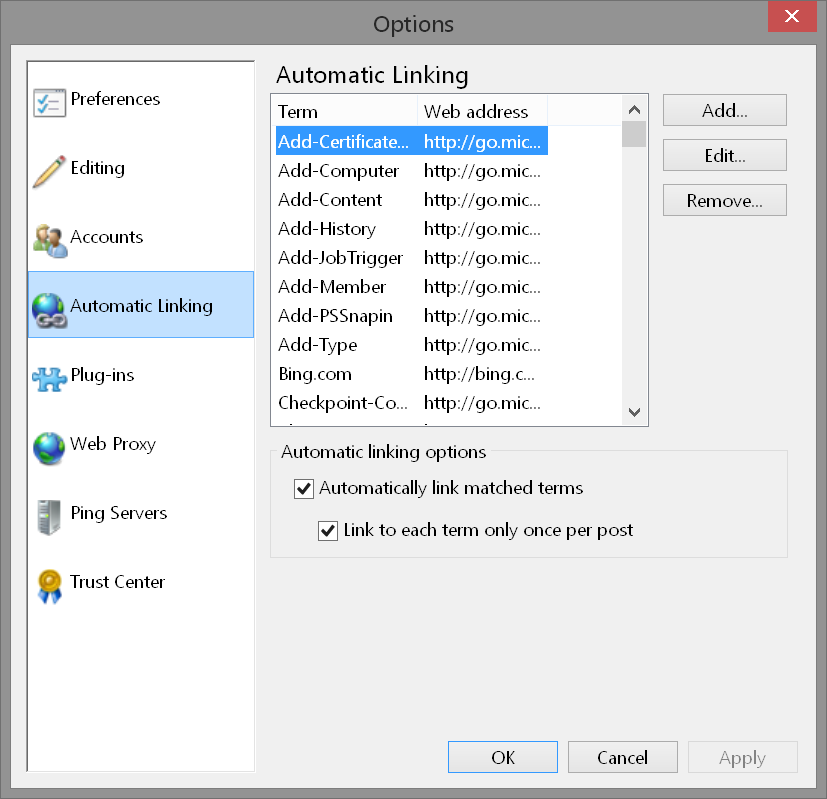
Task: Uncheck Automatically link matched terms
Action: coord(304,489)
